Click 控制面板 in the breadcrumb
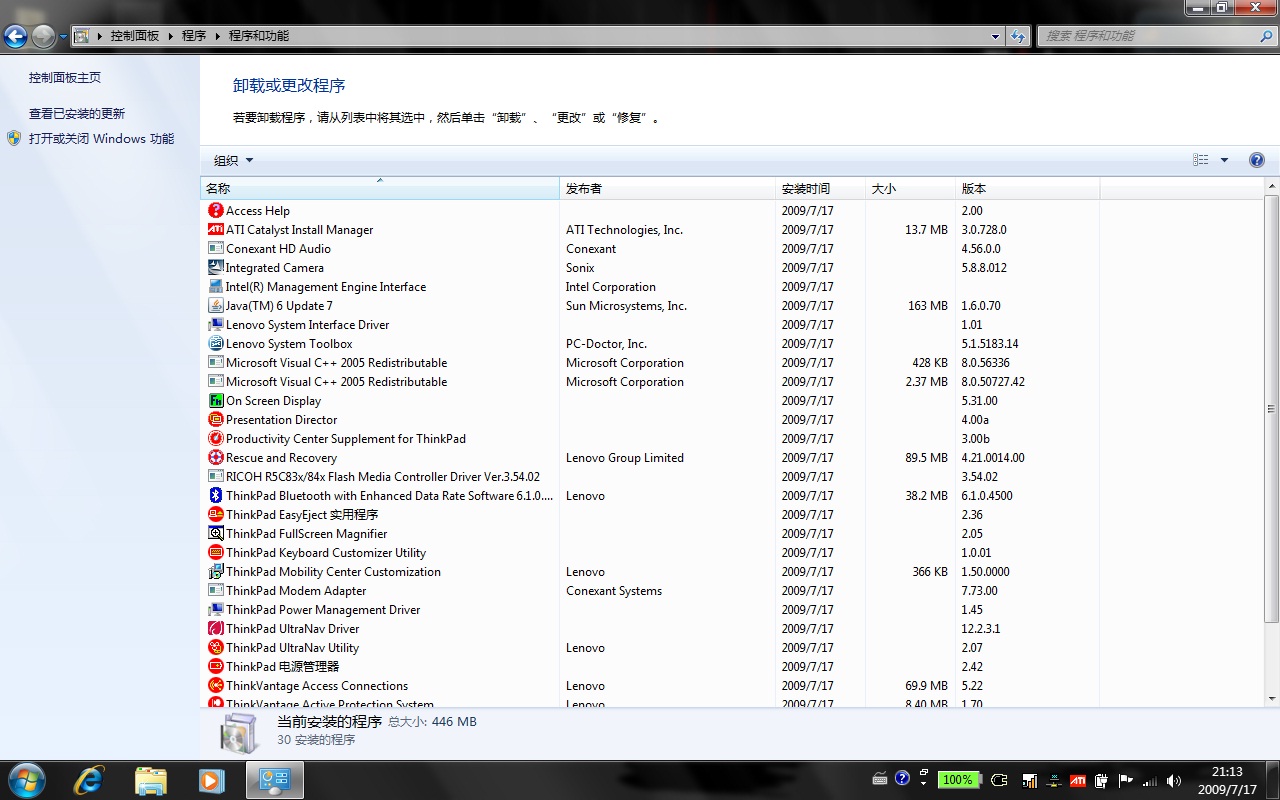Image resolution: width=1280 pixels, height=800 pixels. click(134, 36)
